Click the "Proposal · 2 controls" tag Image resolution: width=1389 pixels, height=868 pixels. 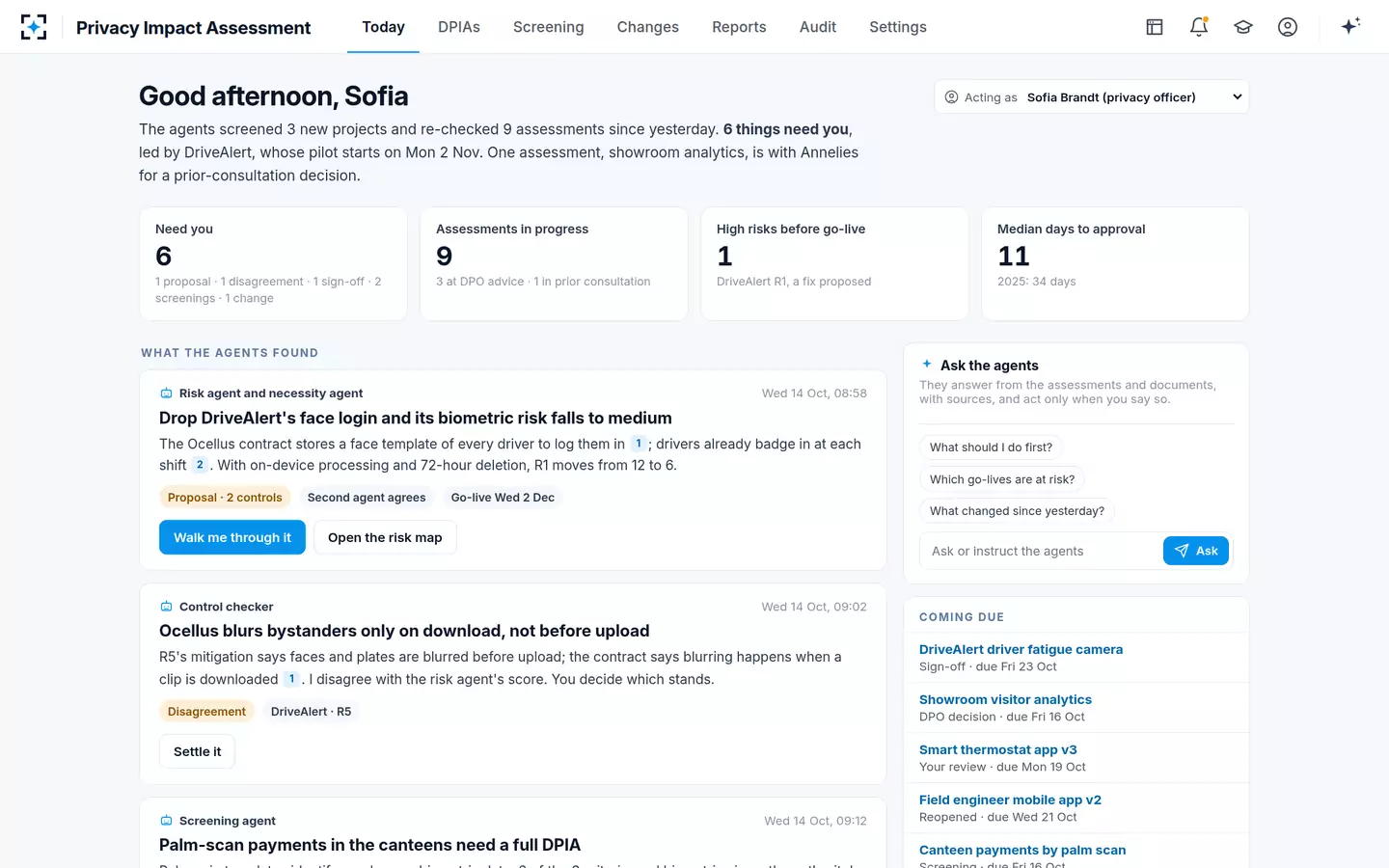pyautogui.click(x=225, y=498)
